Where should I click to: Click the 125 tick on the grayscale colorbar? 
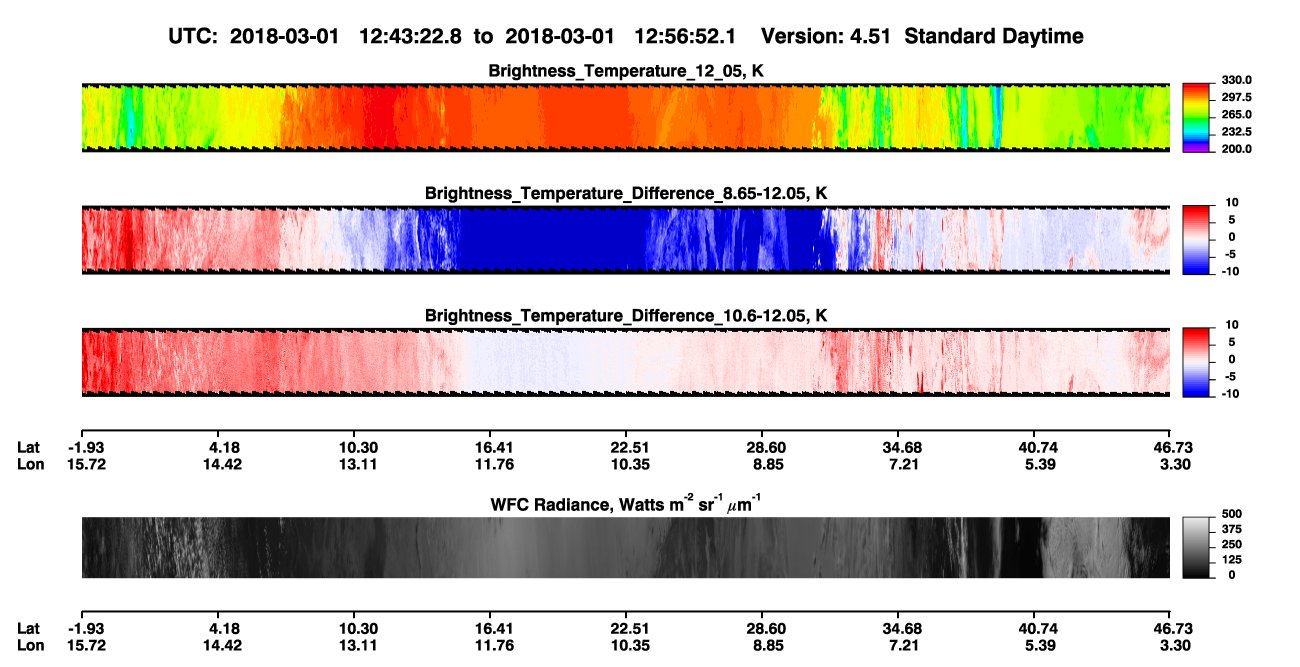(x=1232, y=560)
